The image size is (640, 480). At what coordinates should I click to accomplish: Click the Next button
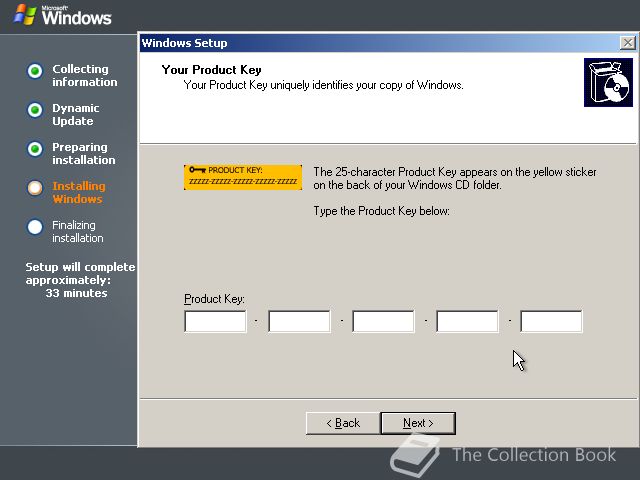coord(418,423)
